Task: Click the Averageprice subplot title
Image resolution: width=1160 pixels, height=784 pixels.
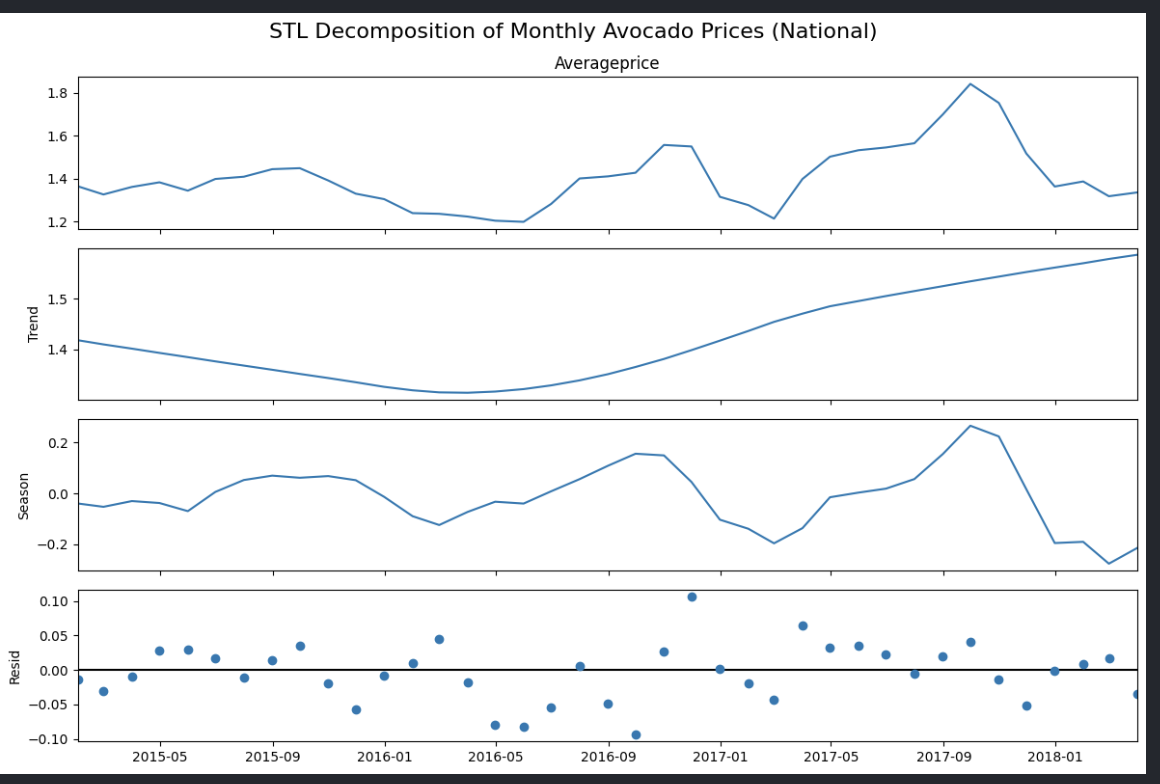Action: click(606, 64)
